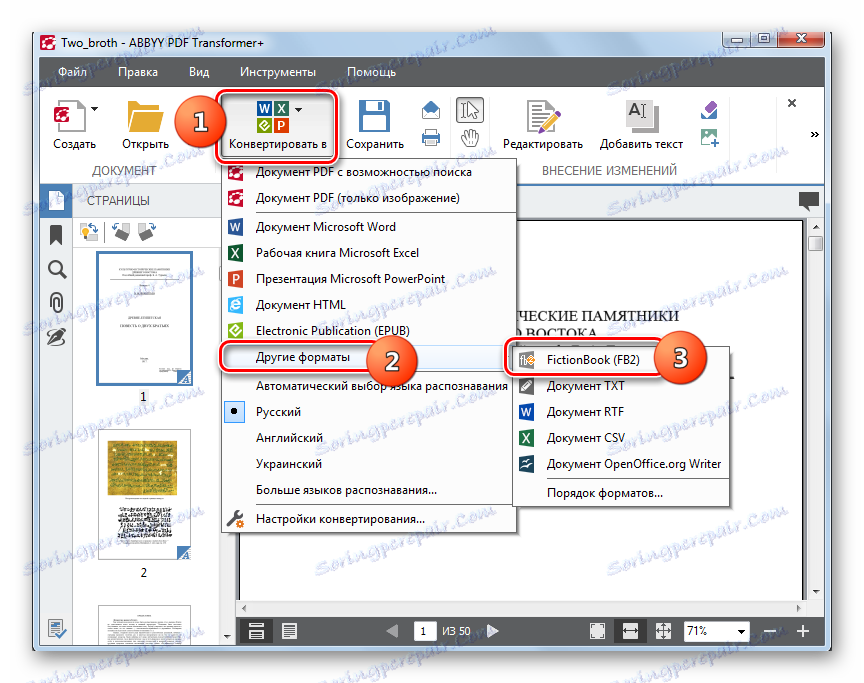Rotate page left in Pages panel
This screenshot has height=683, width=864.
[121, 232]
